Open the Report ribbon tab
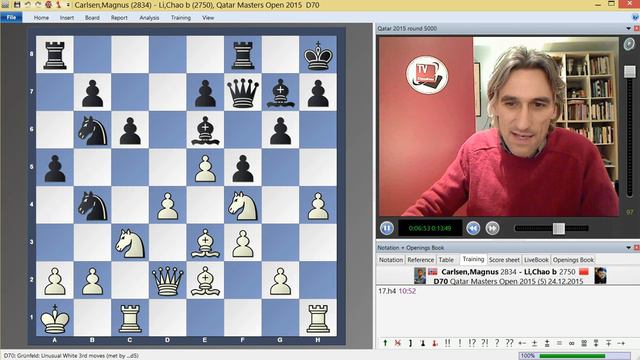 (119, 18)
